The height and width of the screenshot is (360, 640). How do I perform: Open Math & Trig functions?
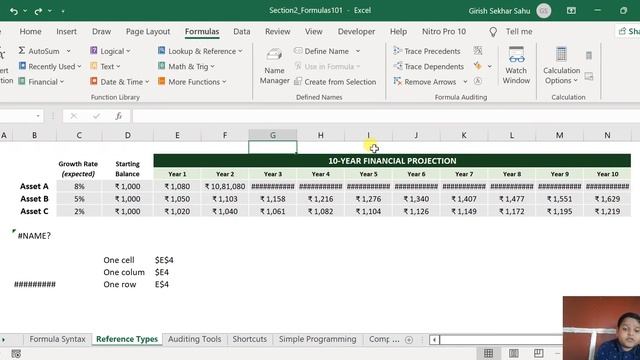(186, 66)
